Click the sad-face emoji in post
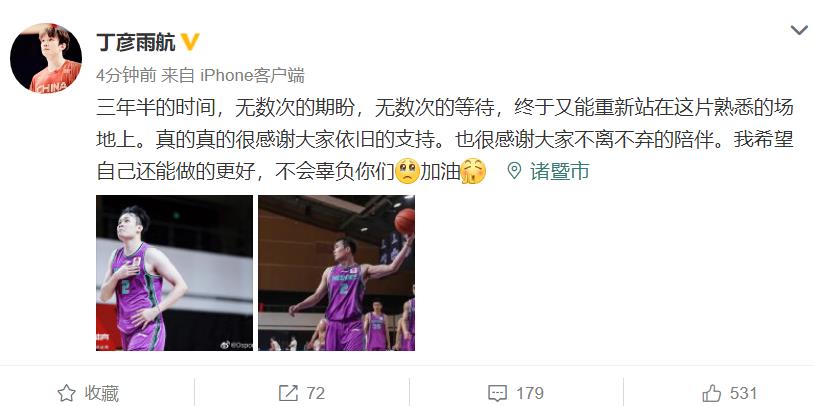 (407, 171)
